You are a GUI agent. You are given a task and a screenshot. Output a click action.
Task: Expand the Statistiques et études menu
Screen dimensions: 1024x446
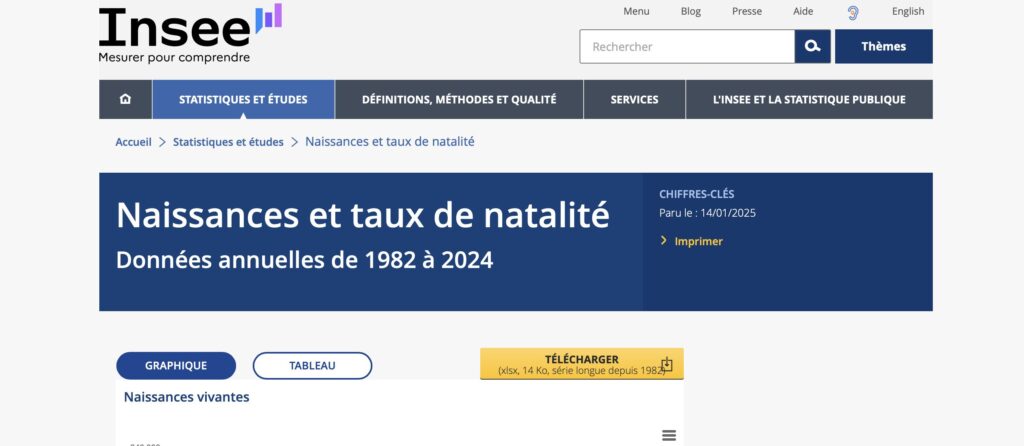tap(243, 99)
